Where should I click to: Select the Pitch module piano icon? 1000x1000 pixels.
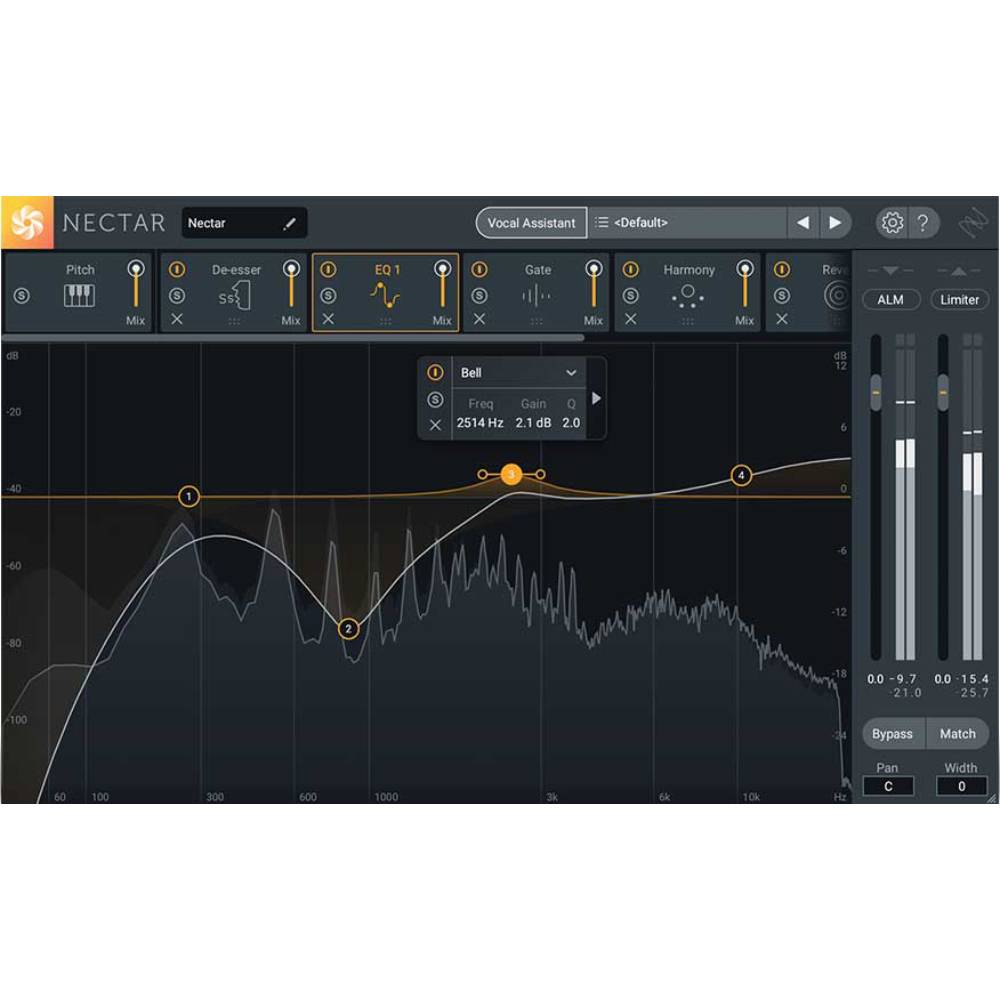[80, 296]
